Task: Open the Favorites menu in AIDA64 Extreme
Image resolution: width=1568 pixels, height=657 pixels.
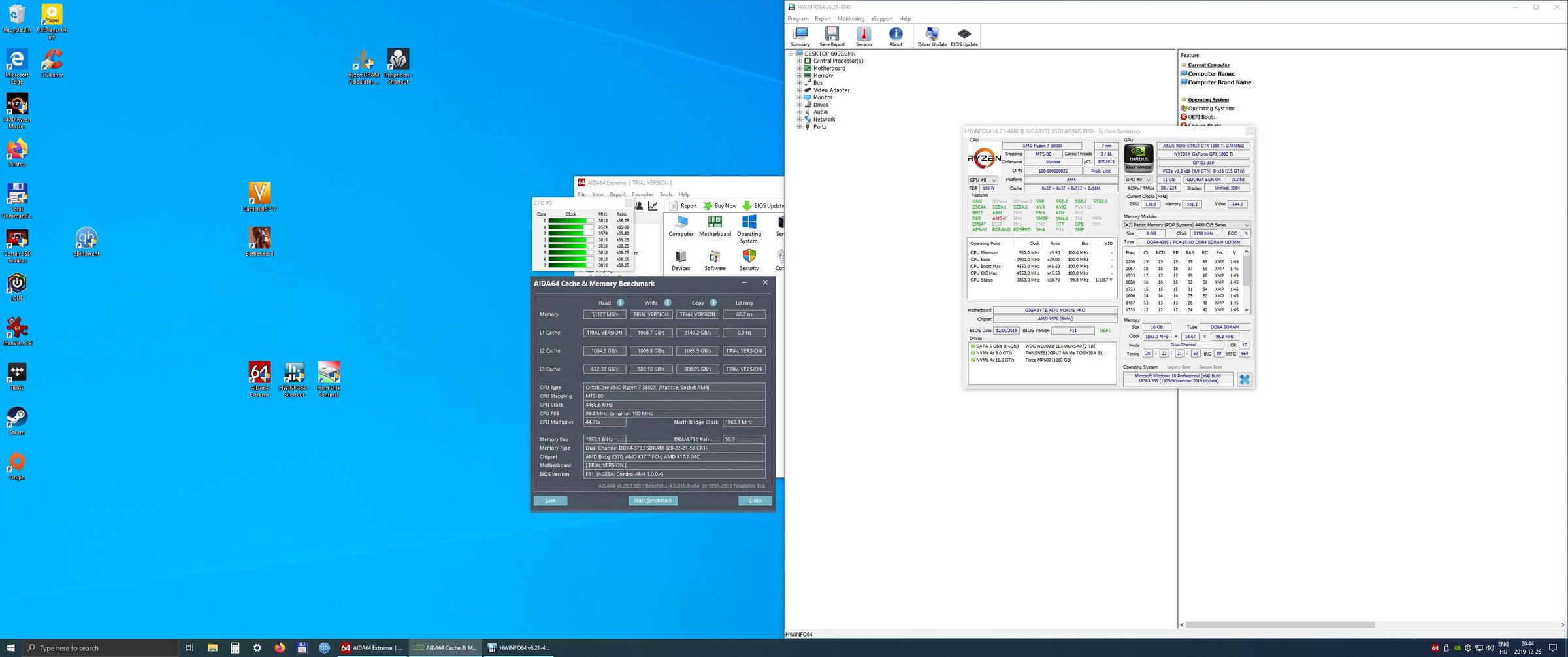Action: [x=642, y=194]
